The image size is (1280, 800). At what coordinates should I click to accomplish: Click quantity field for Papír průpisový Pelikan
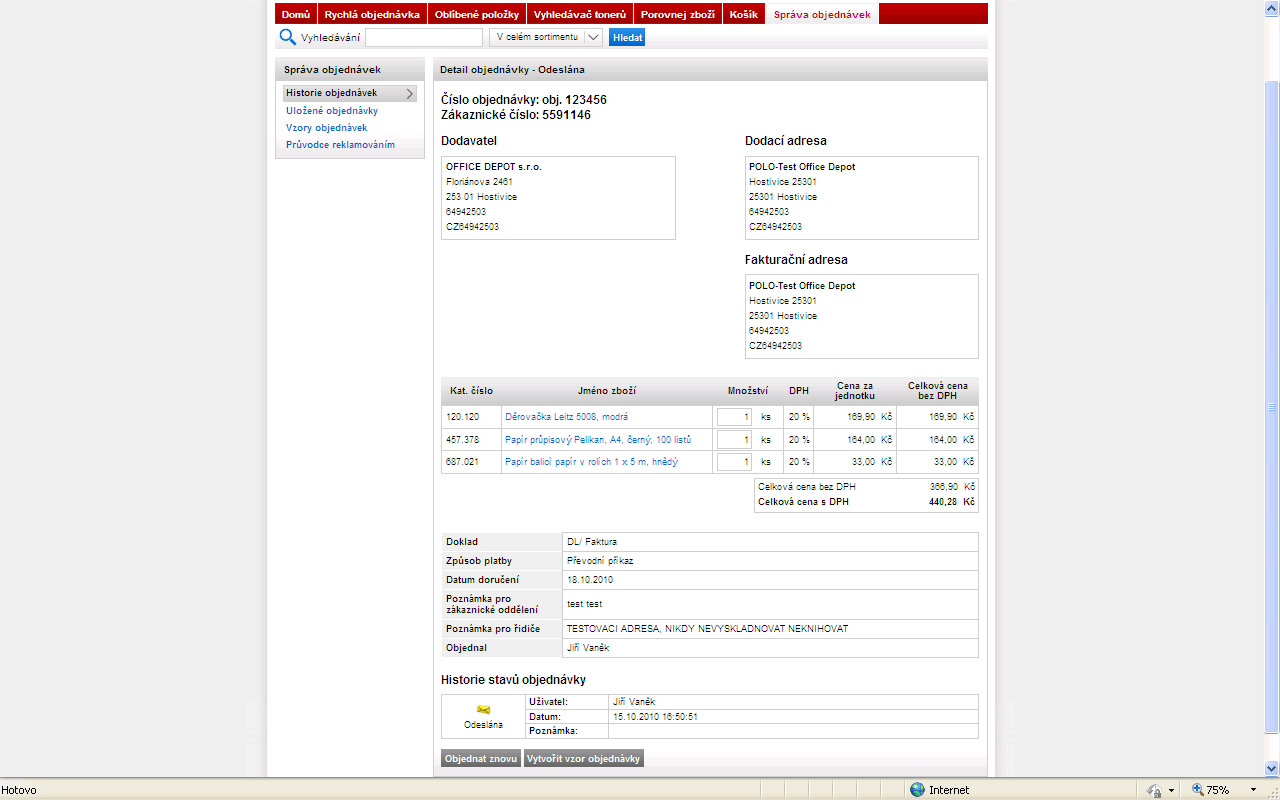[x=734, y=439]
